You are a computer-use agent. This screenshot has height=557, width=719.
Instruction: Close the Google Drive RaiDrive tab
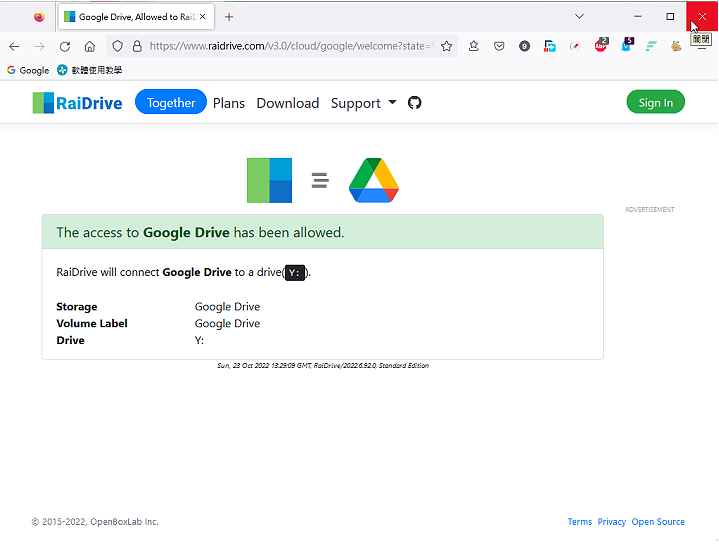click(x=203, y=17)
